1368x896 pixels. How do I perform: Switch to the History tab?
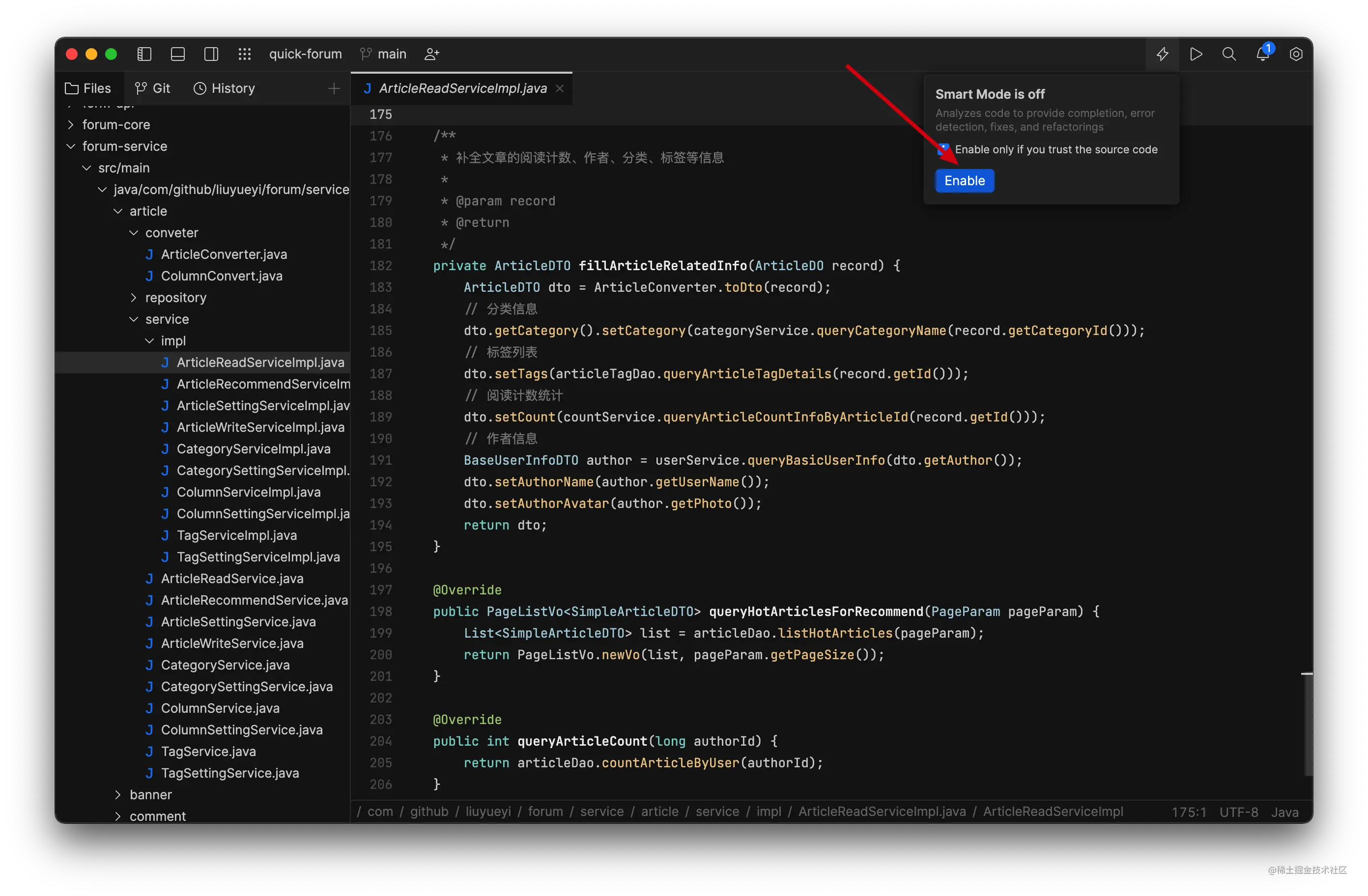(x=224, y=88)
